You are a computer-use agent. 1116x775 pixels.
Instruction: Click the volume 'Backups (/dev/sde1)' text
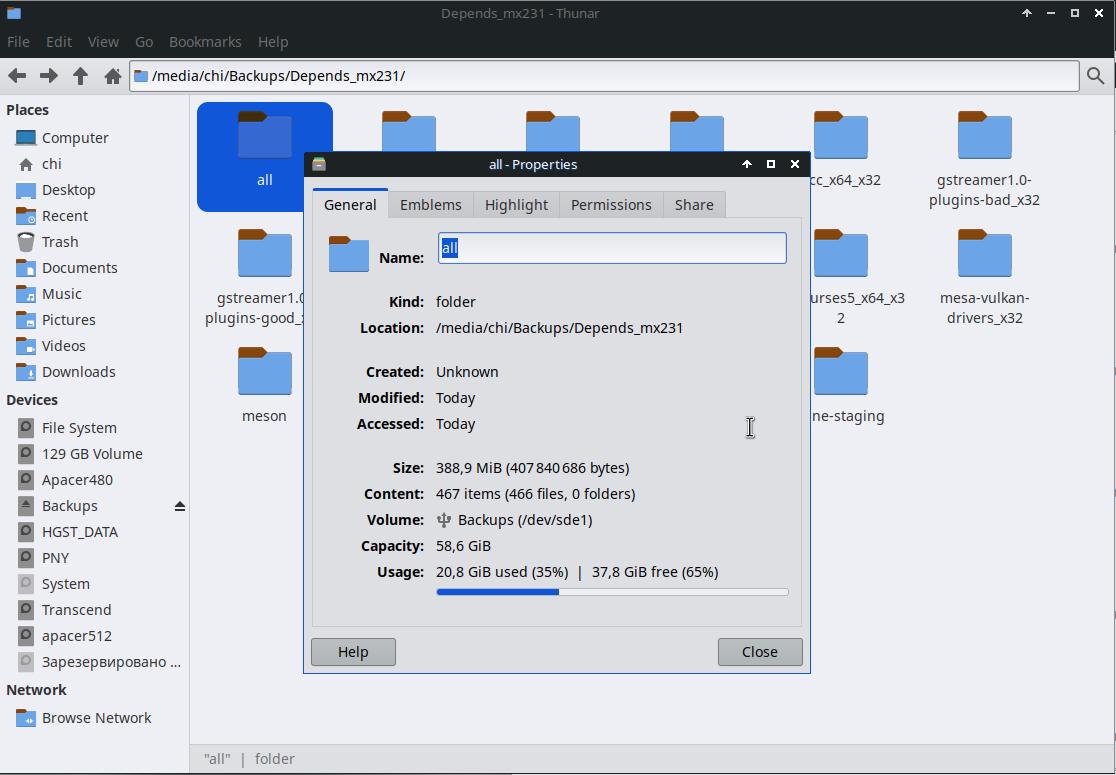click(x=525, y=520)
